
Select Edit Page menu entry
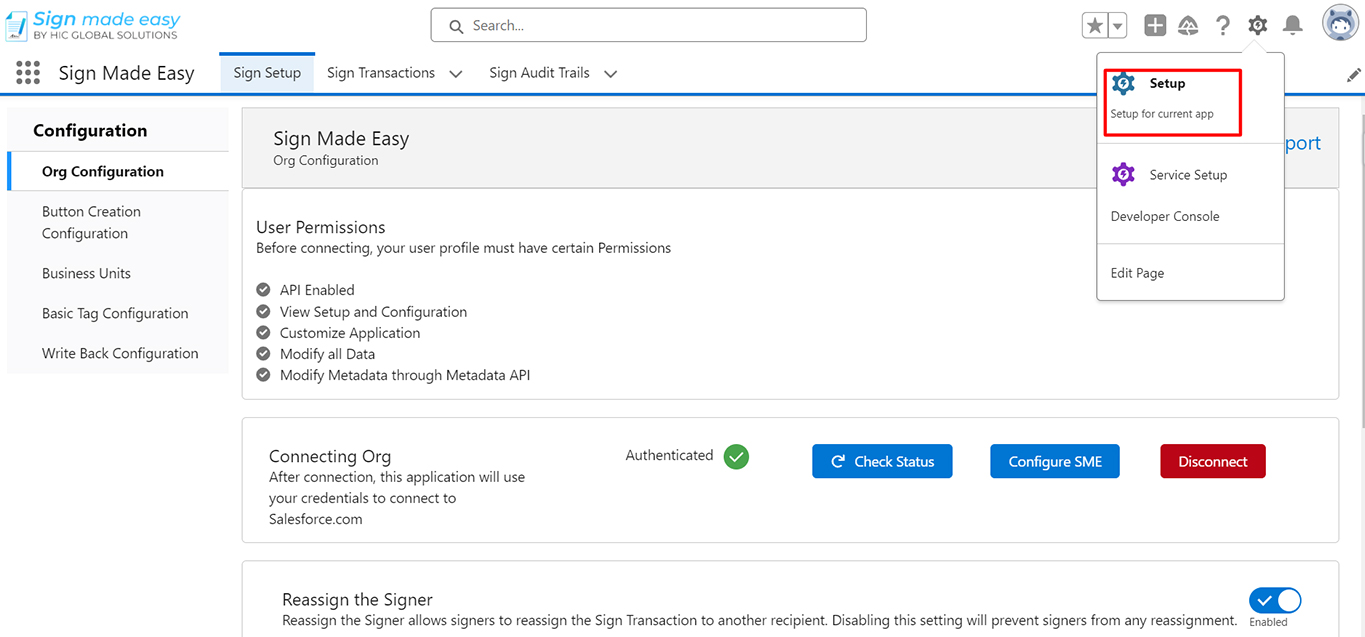[x=1137, y=273]
